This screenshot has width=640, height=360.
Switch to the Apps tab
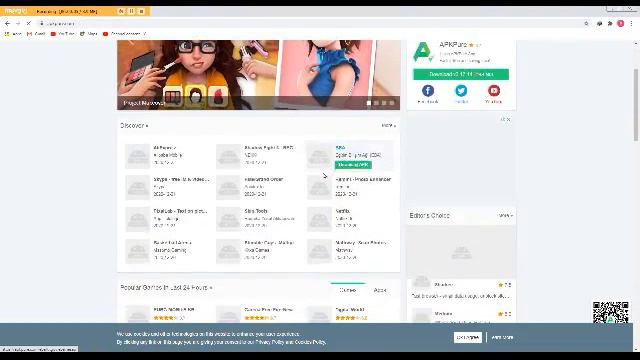tap(380, 290)
